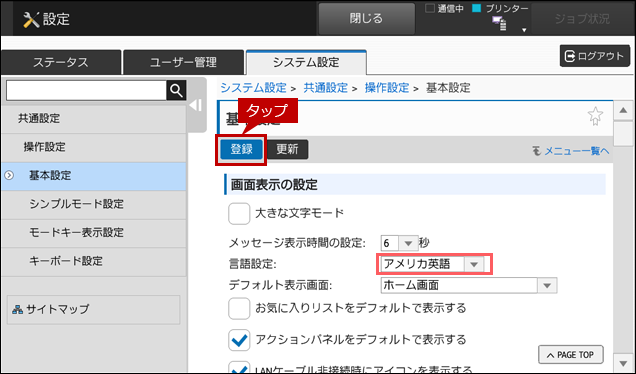
Task: Open シンプルモード設定 in the sidebar
Action: tap(94, 204)
